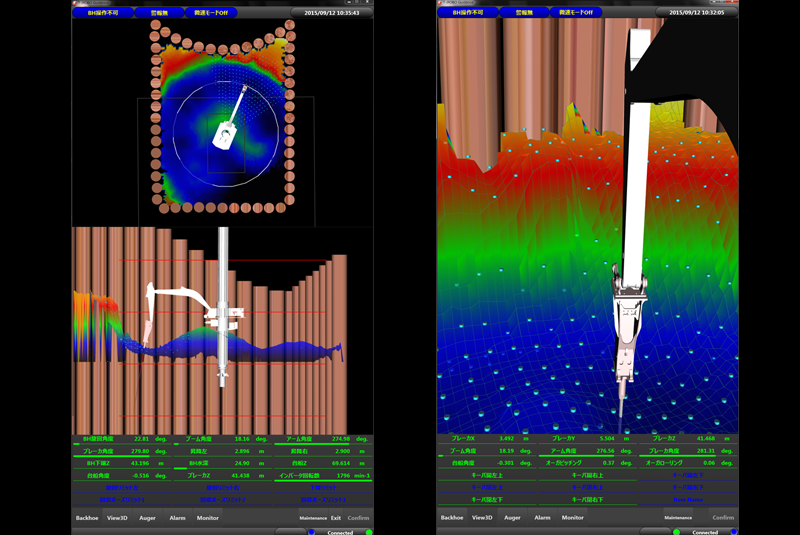Click the Connected status bar in right window
This screenshot has height=535, width=800.
[704, 532]
